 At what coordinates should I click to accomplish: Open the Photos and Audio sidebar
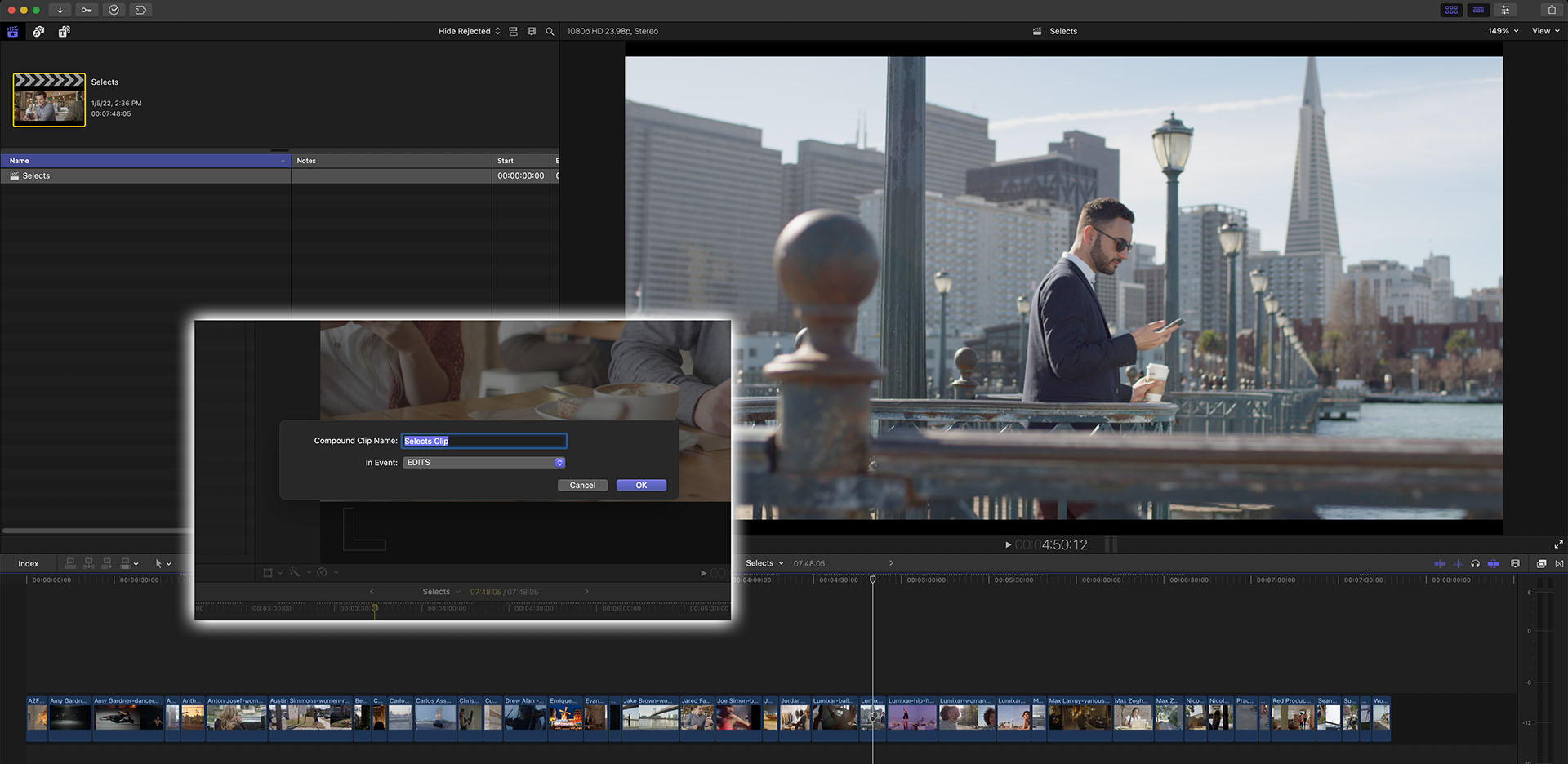38,31
